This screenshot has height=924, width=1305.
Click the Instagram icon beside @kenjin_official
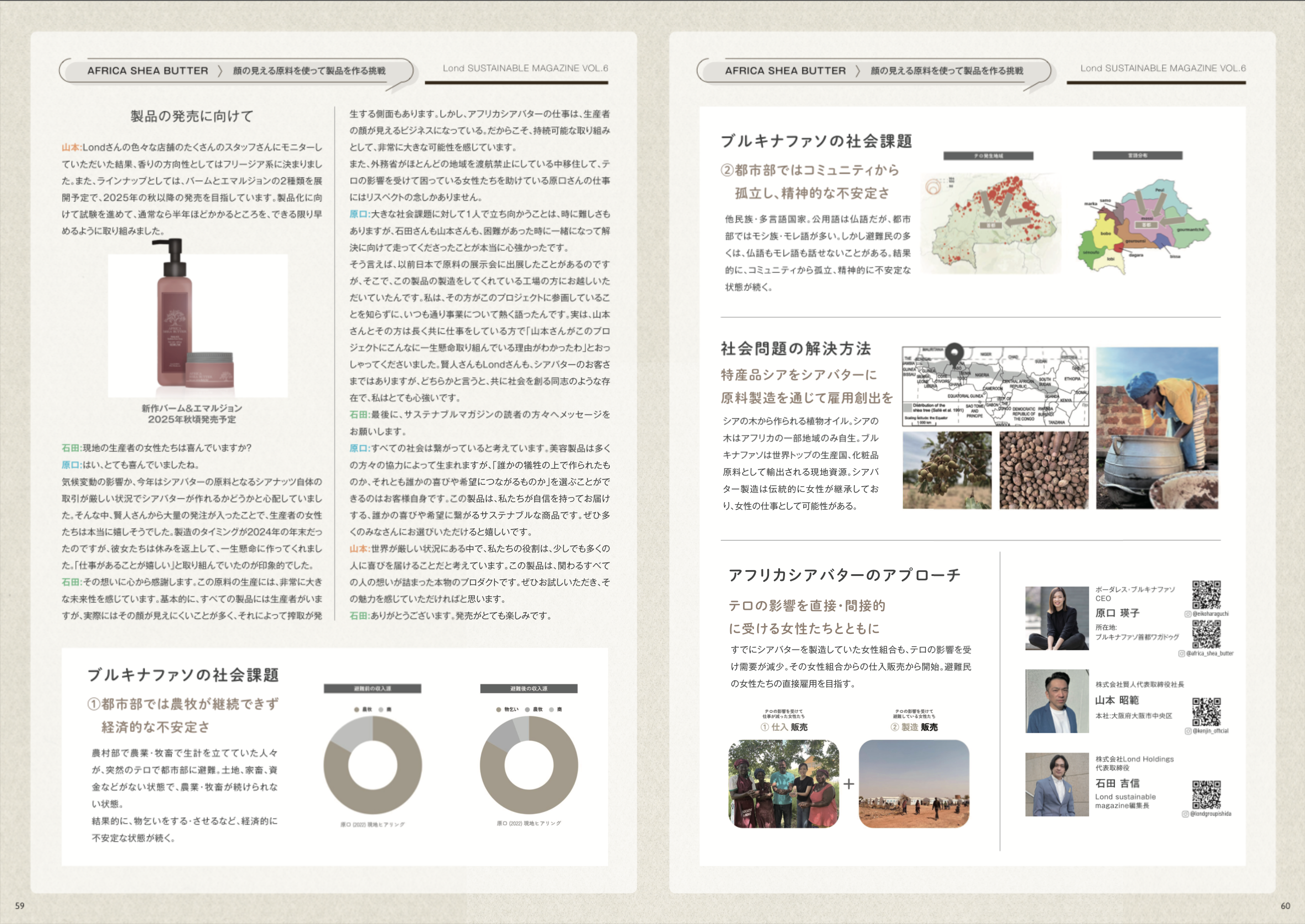tap(1188, 731)
